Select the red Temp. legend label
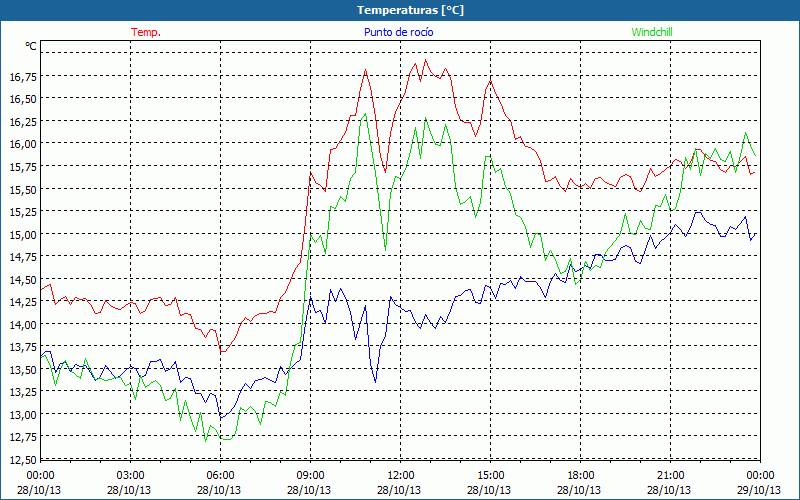800x500 pixels. [146, 32]
